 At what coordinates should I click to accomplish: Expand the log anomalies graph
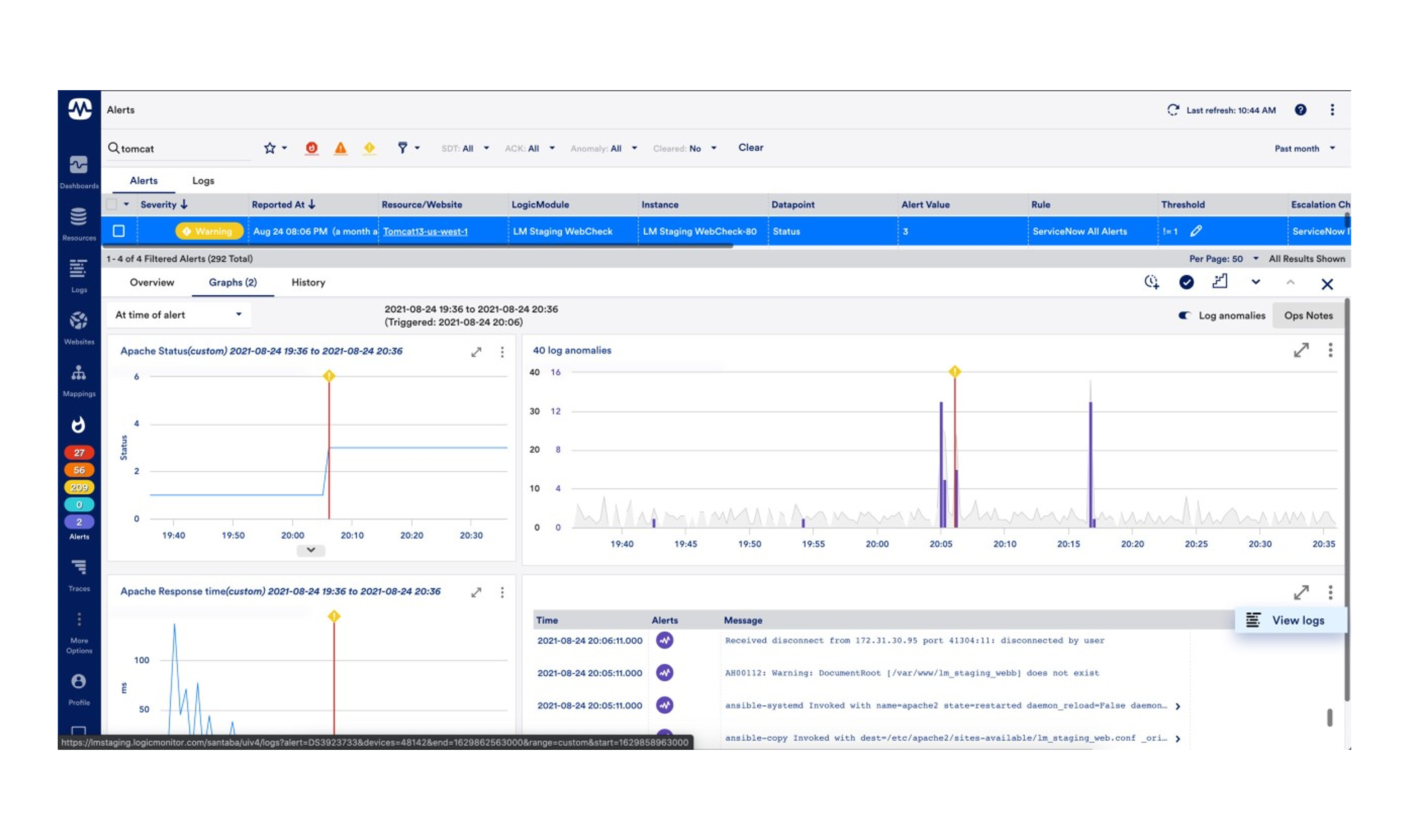(1301, 350)
